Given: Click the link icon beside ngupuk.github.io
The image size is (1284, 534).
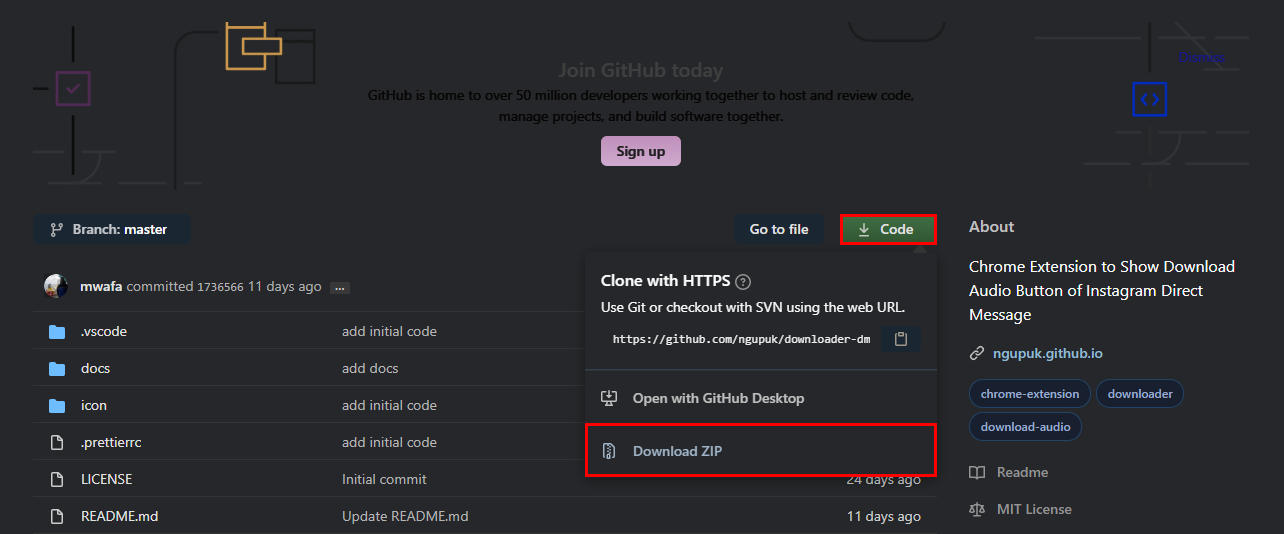Looking at the screenshot, I should 977,353.
